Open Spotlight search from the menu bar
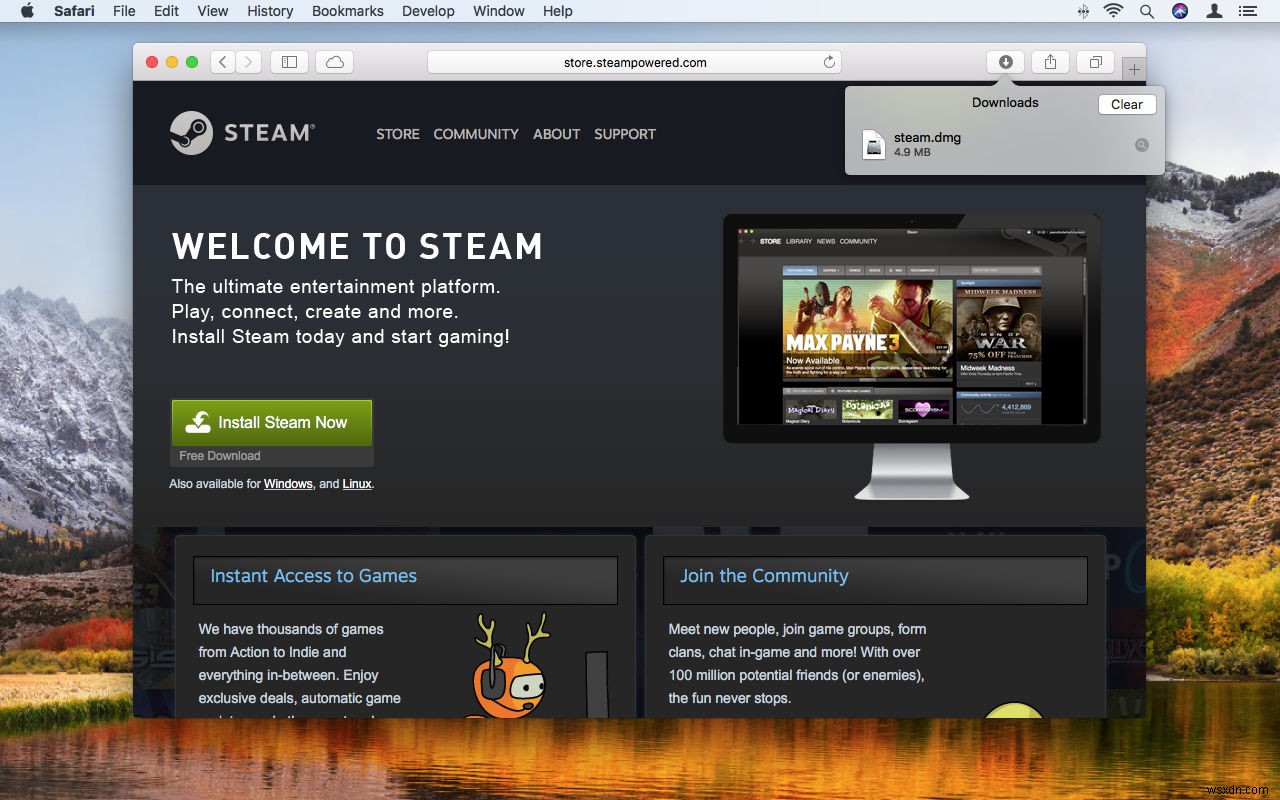 click(x=1146, y=11)
